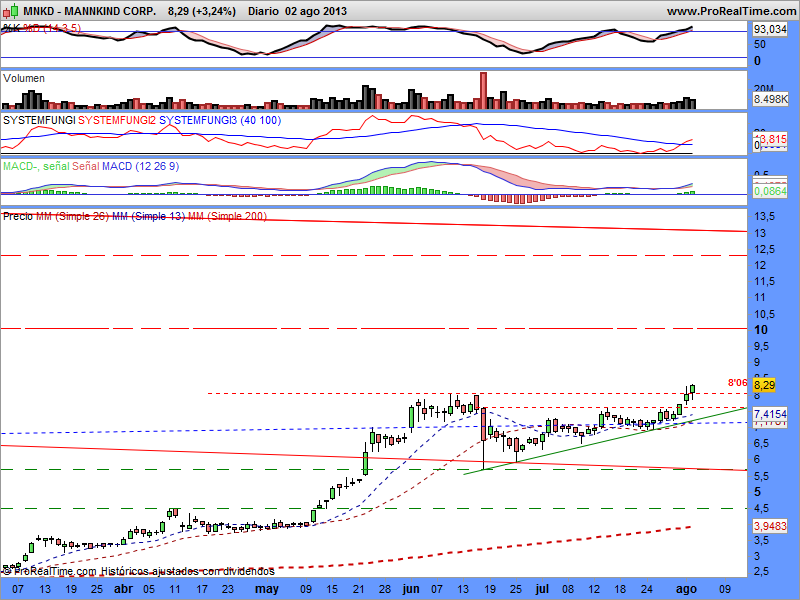Click the red 8'06 resistance annotation
Screen dimensions: 800x600
tap(737, 383)
